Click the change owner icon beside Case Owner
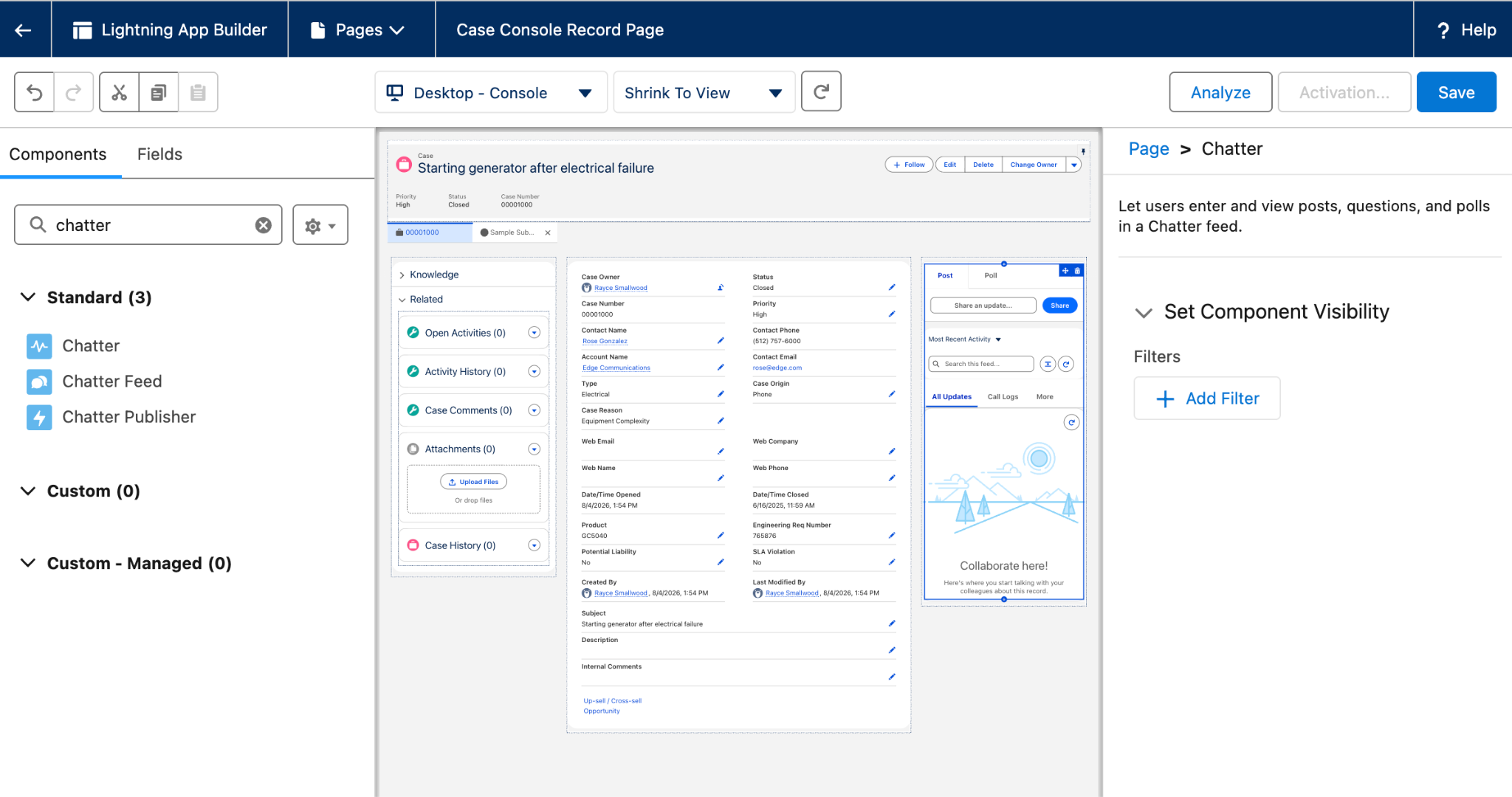Image resolution: width=1512 pixels, height=797 pixels. tap(721, 287)
